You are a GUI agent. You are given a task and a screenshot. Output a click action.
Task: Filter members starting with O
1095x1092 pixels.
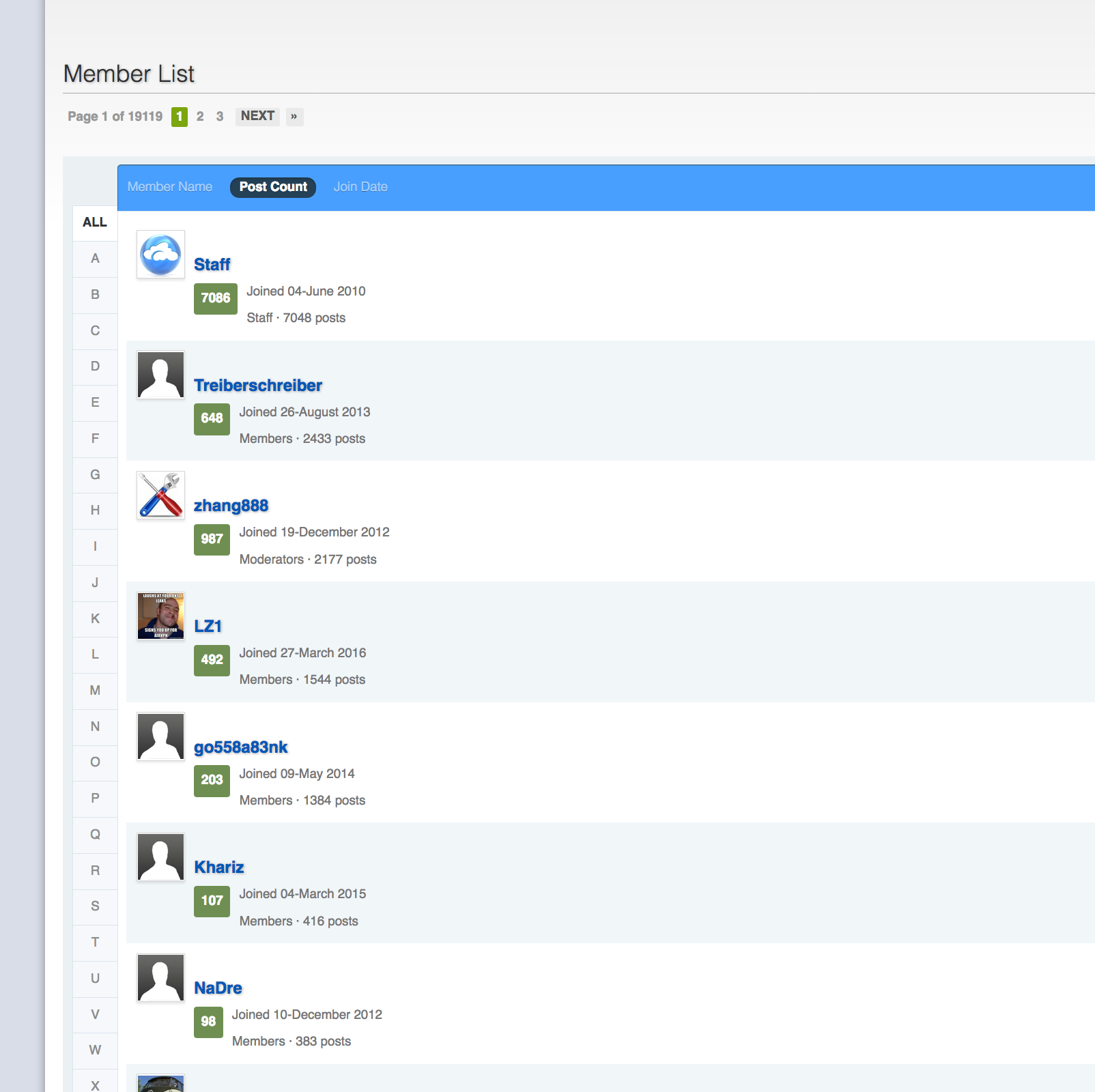coord(95,762)
